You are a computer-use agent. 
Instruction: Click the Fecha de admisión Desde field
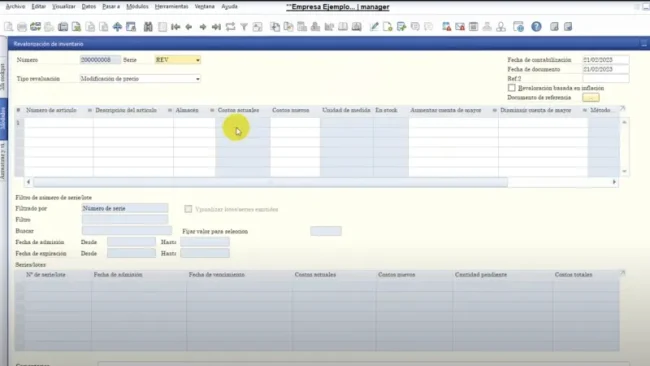coord(131,242)
